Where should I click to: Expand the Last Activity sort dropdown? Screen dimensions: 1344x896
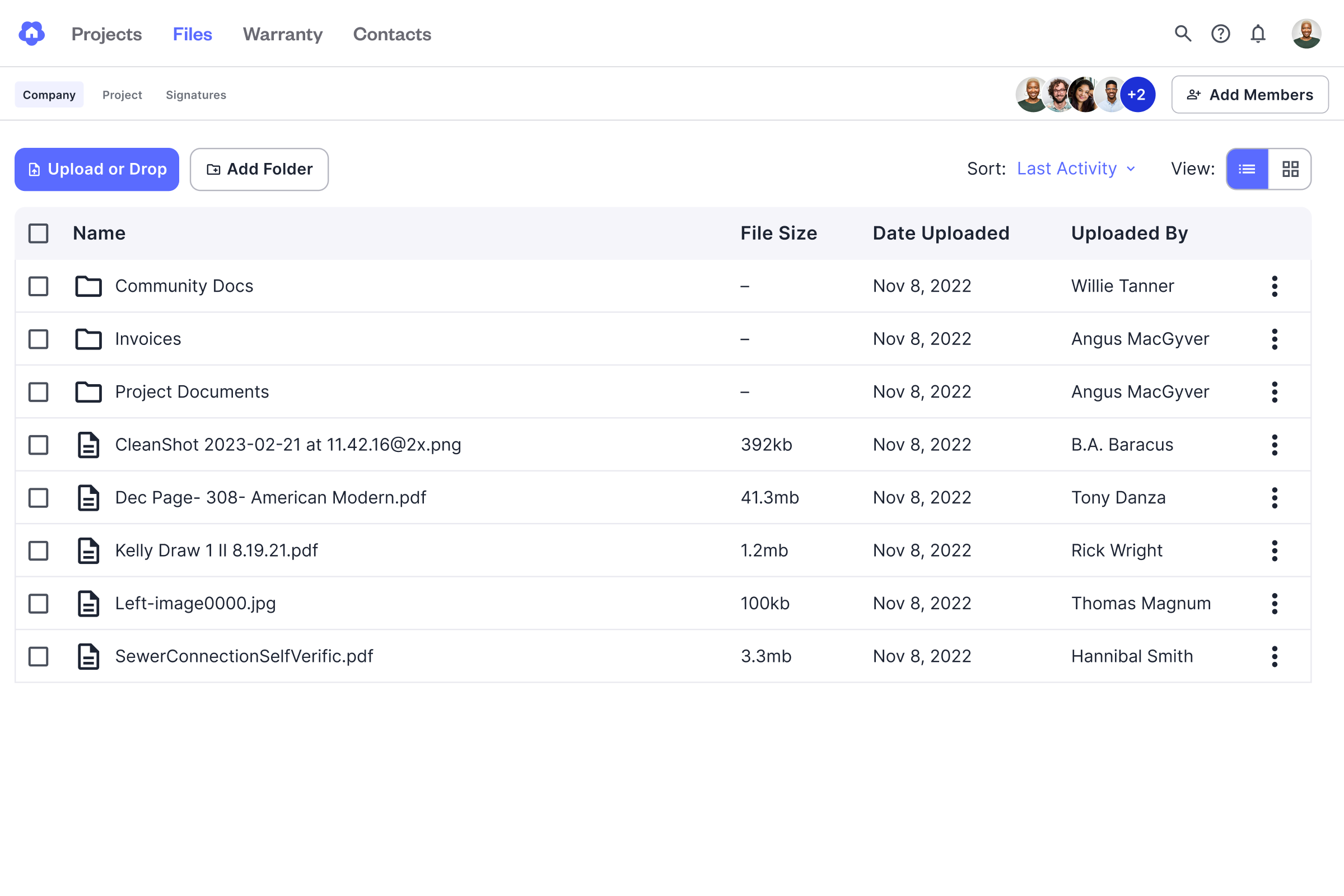[1076, 169]
